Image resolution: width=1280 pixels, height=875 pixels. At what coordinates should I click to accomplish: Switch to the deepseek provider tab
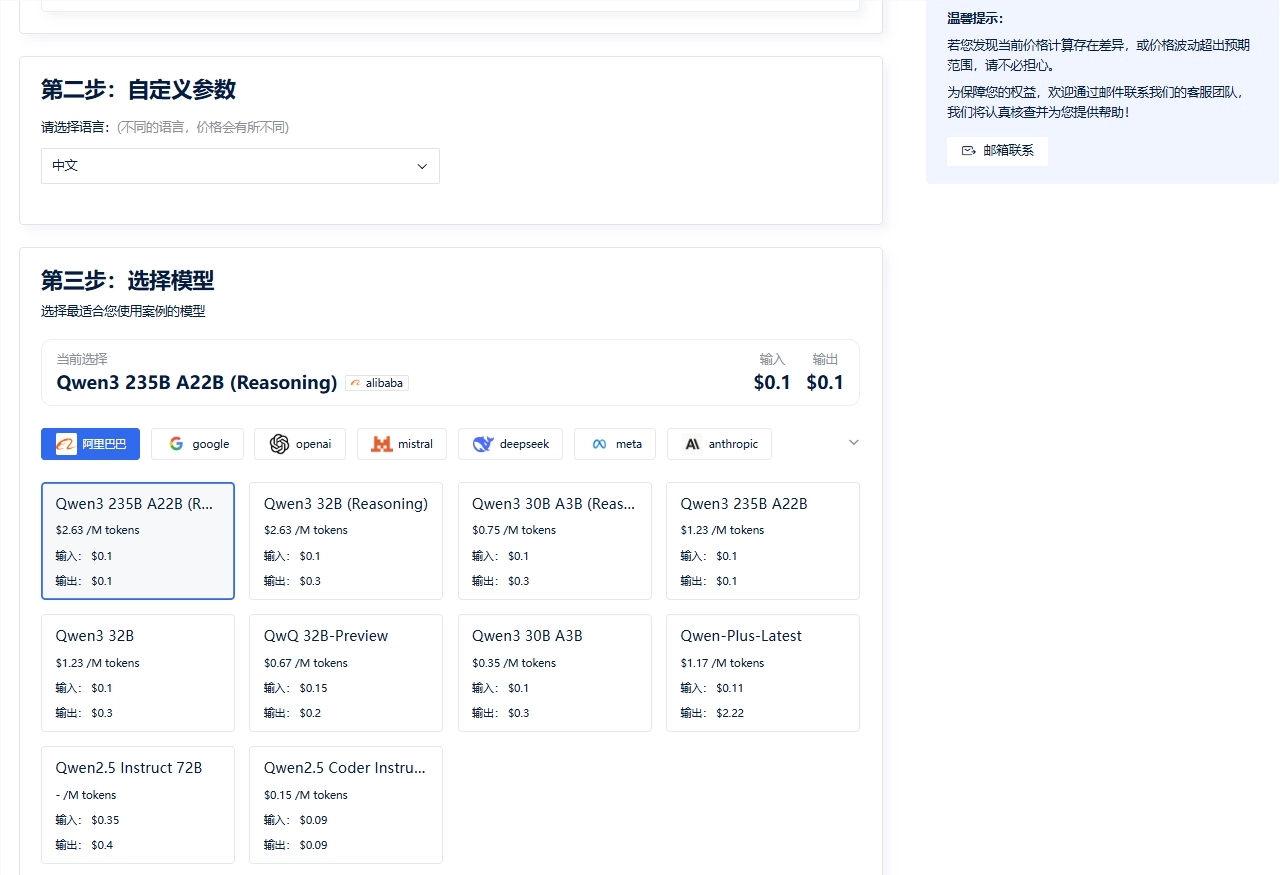pyautogui.click(x=510, y=444)
